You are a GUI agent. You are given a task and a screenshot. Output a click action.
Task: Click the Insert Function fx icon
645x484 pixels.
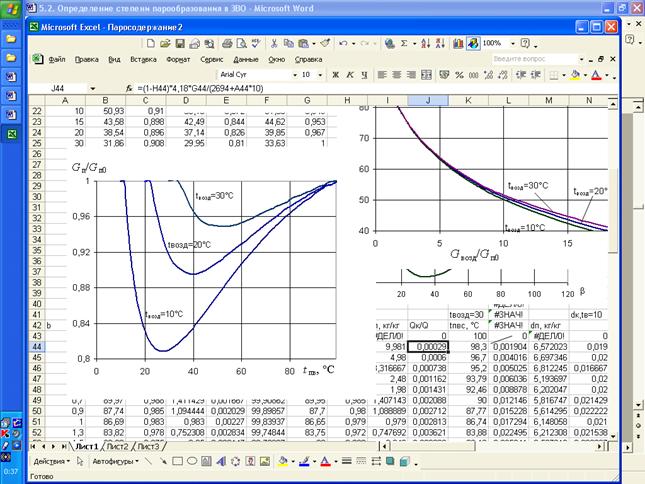129,88
